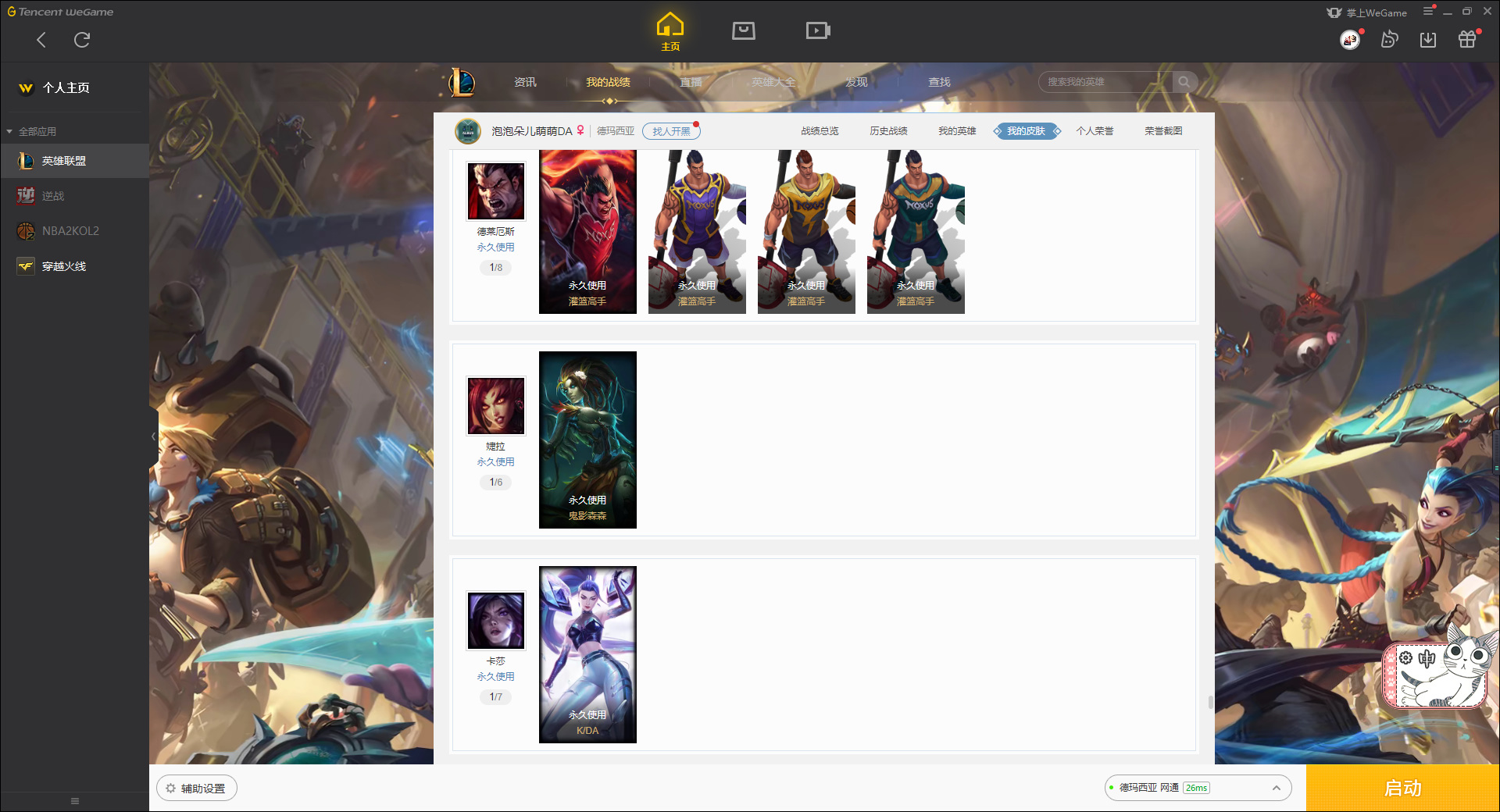
Task: Open the top-right hamburger menu icon
Action: (x=1428, y=11)
